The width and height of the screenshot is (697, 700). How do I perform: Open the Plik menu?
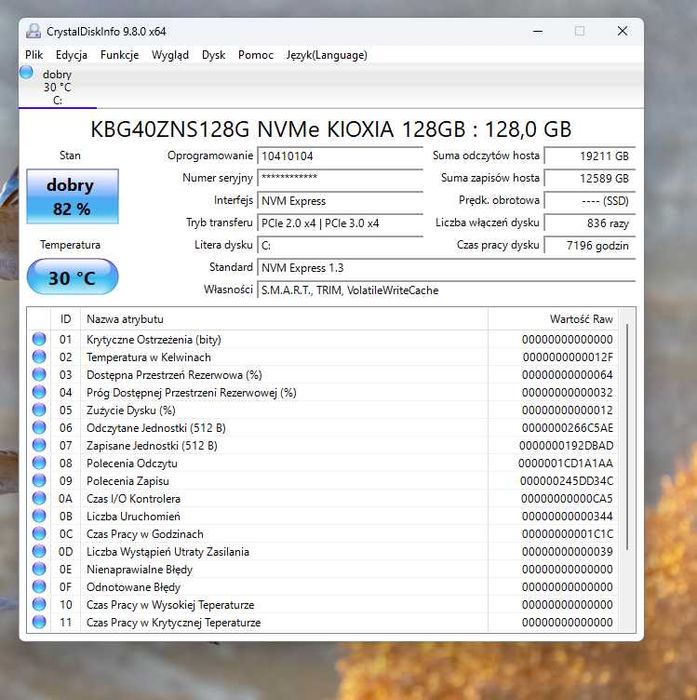pos(34,55)
